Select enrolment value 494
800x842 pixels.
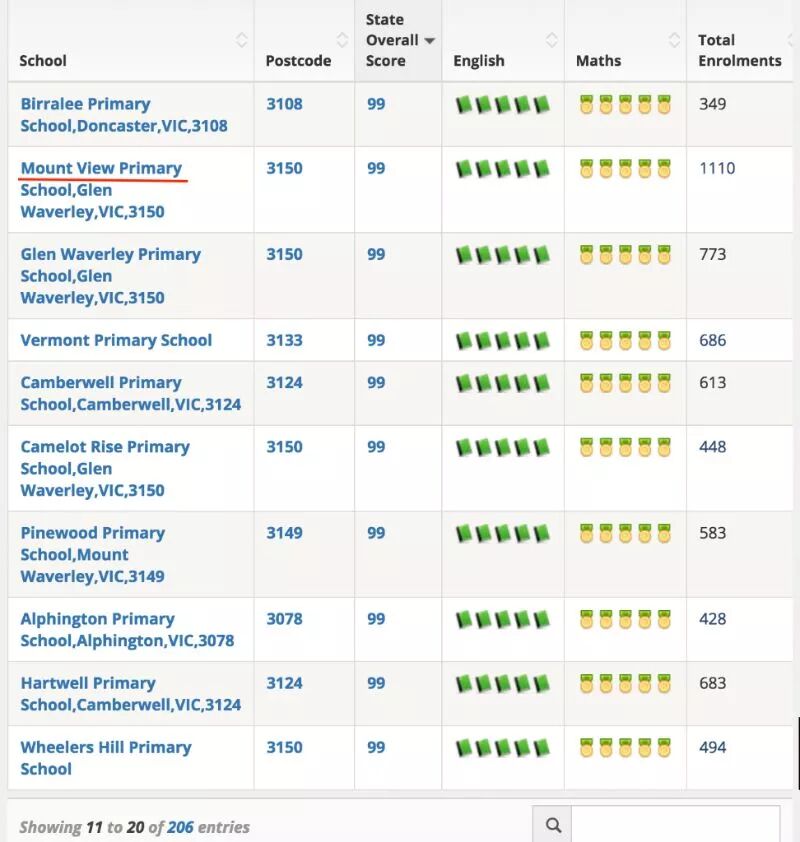click(712, 747)
